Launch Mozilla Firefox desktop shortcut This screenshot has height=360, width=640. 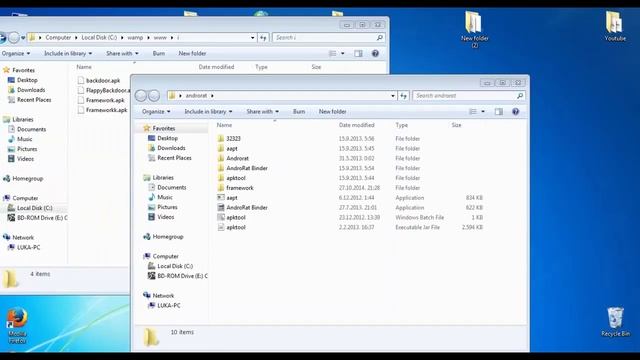click(17, 325)
